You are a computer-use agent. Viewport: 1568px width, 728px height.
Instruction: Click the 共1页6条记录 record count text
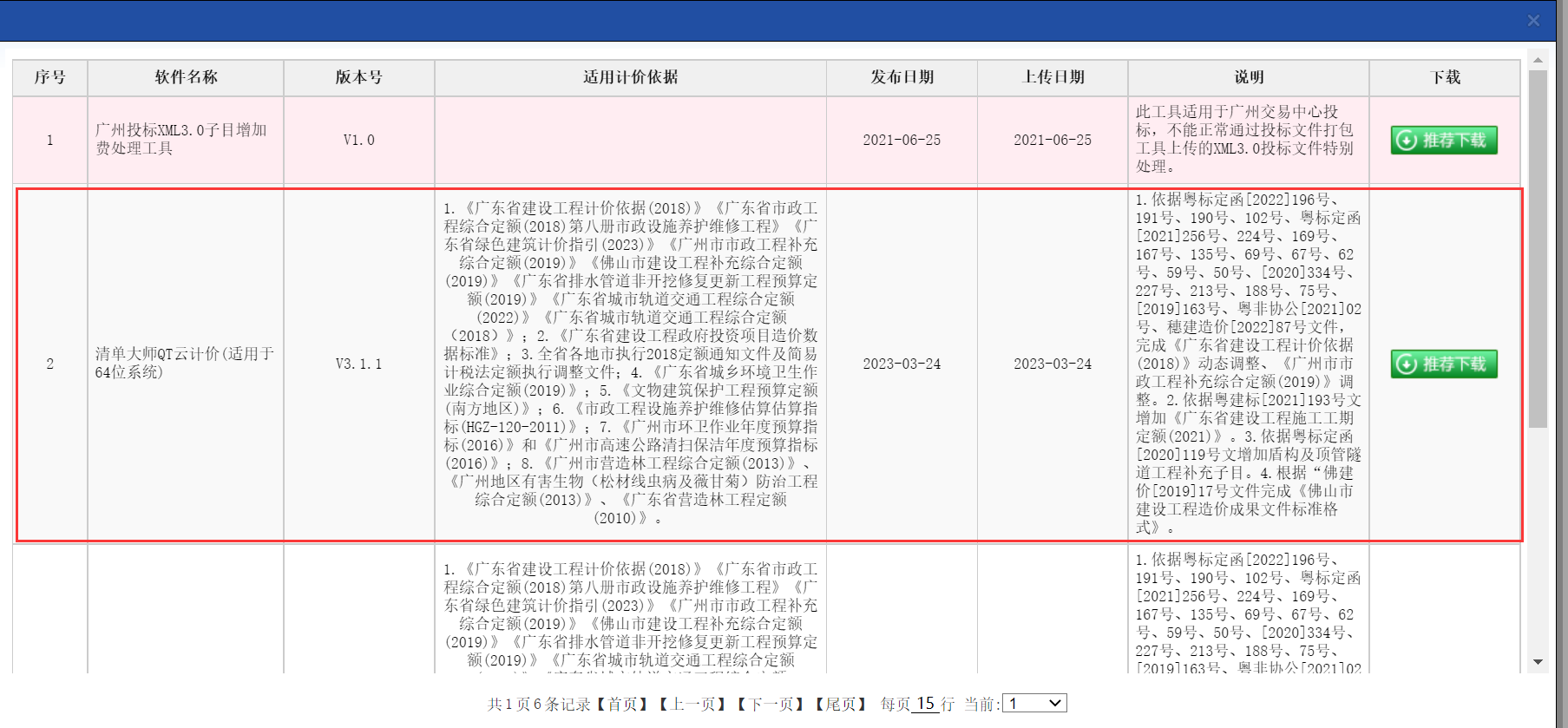click(x=539, y=704)
